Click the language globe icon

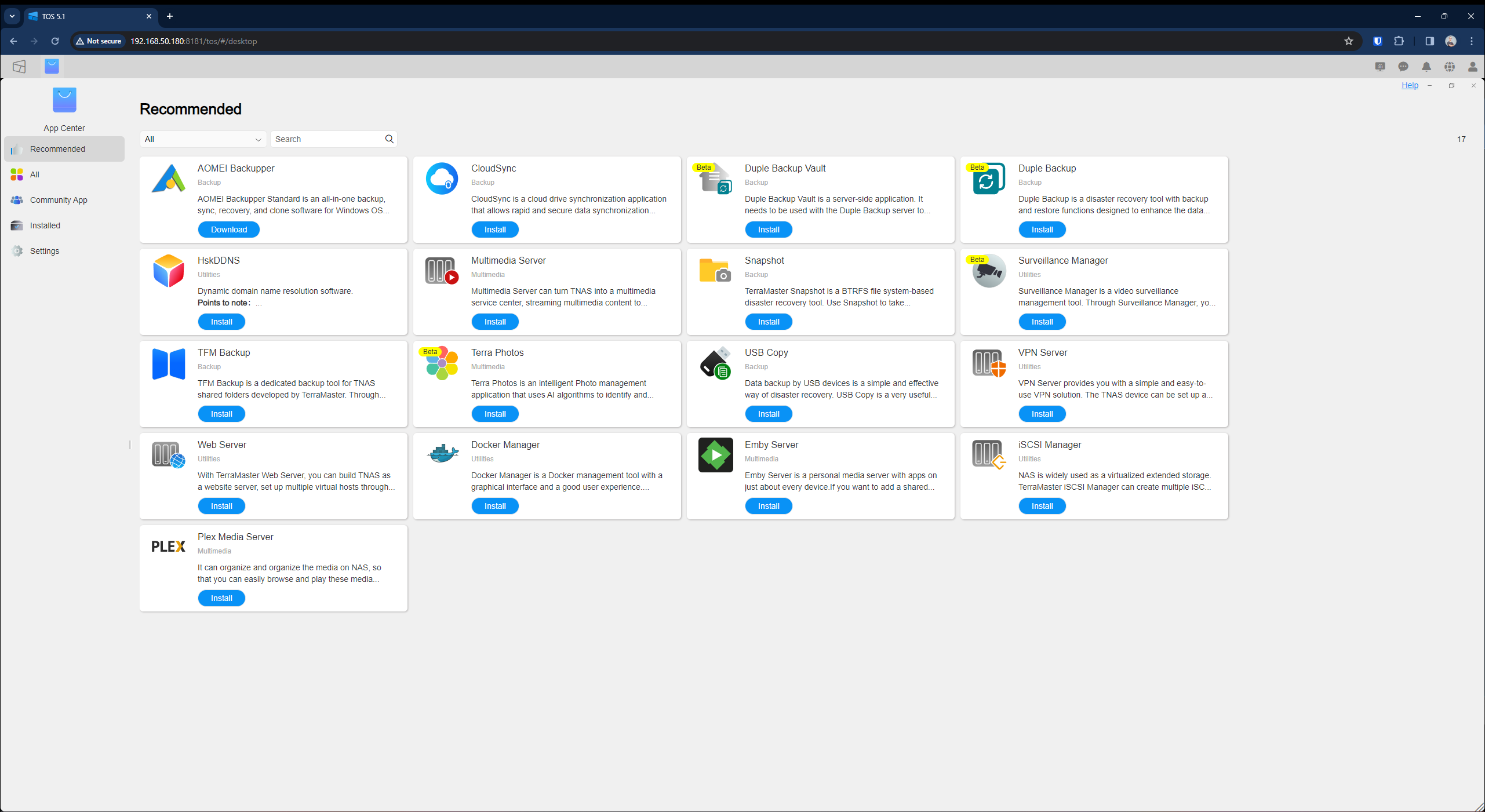[1450, 67]
